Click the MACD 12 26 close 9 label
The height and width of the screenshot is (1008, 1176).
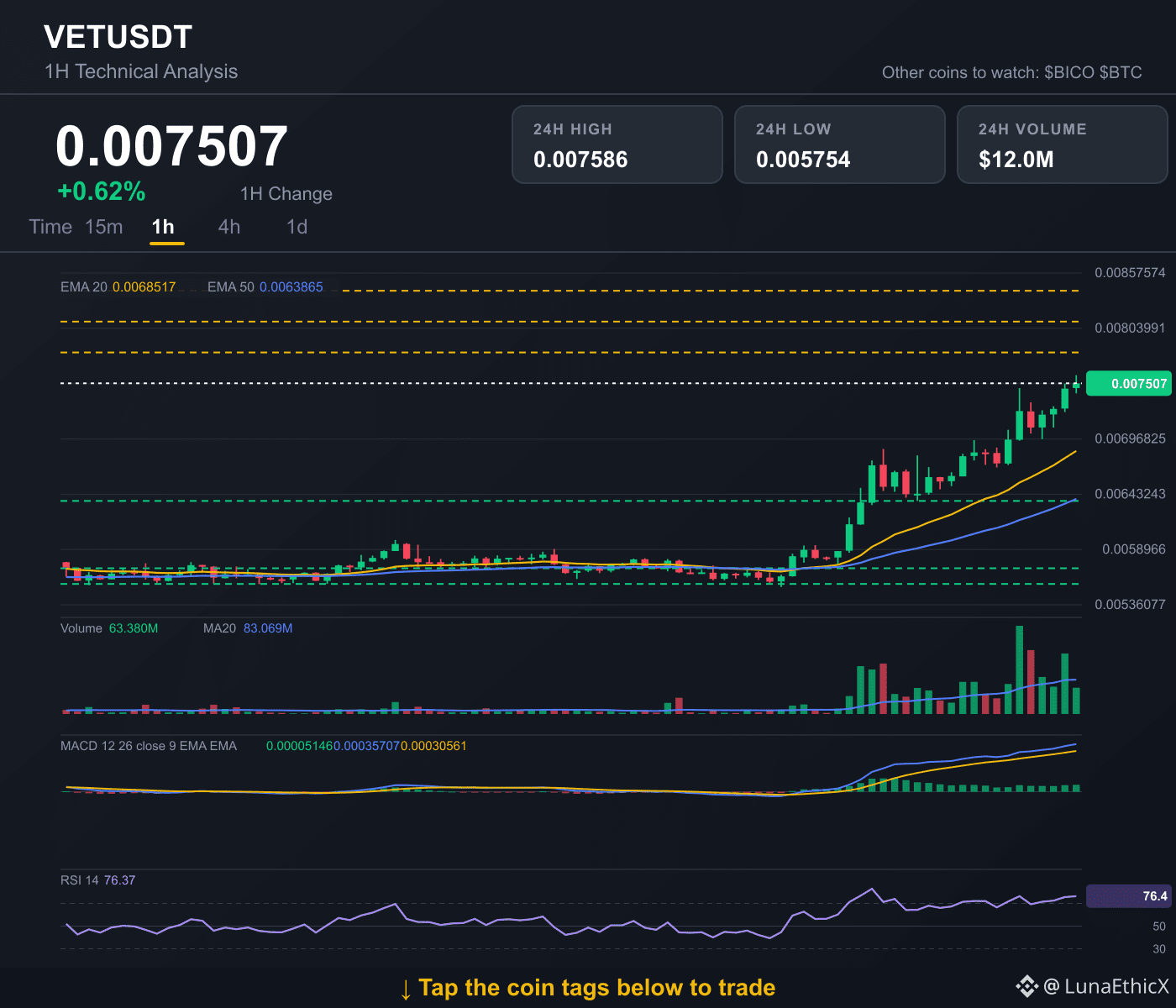coord(149,746)
